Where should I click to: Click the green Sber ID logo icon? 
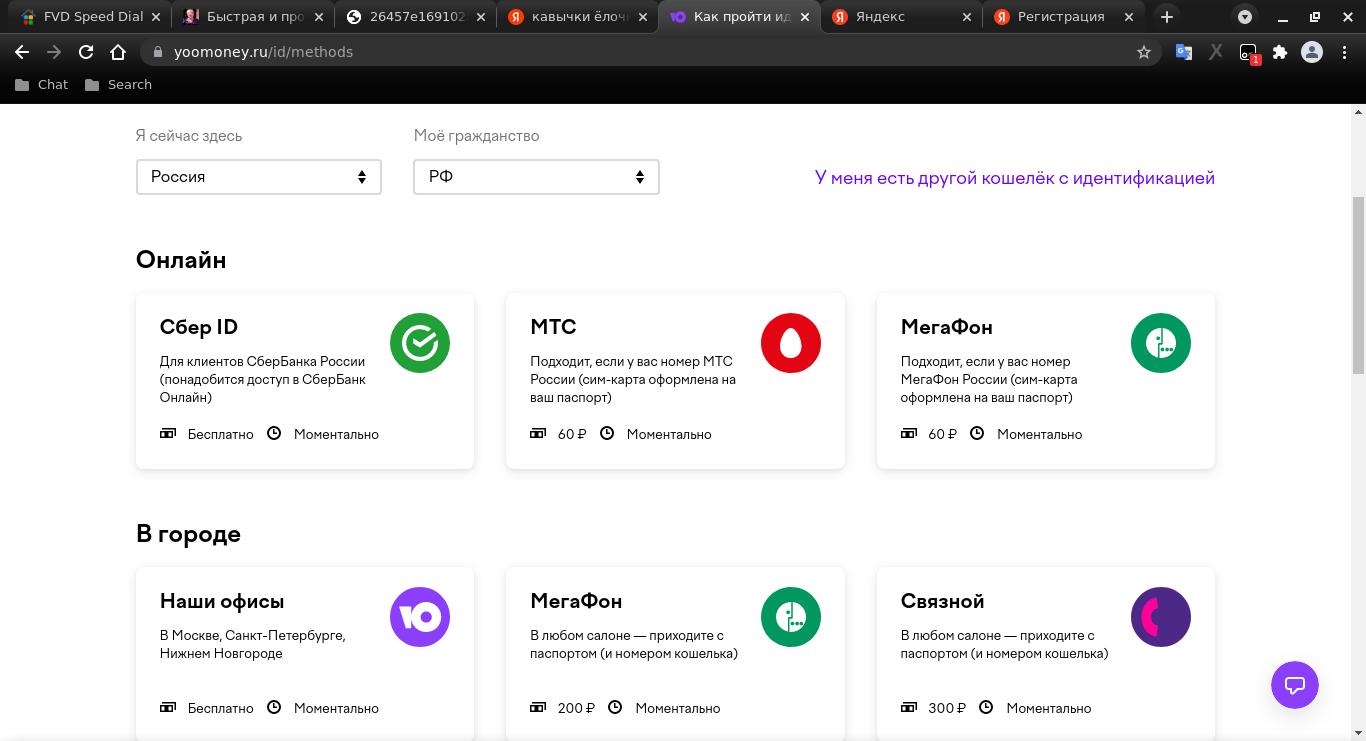419,343
